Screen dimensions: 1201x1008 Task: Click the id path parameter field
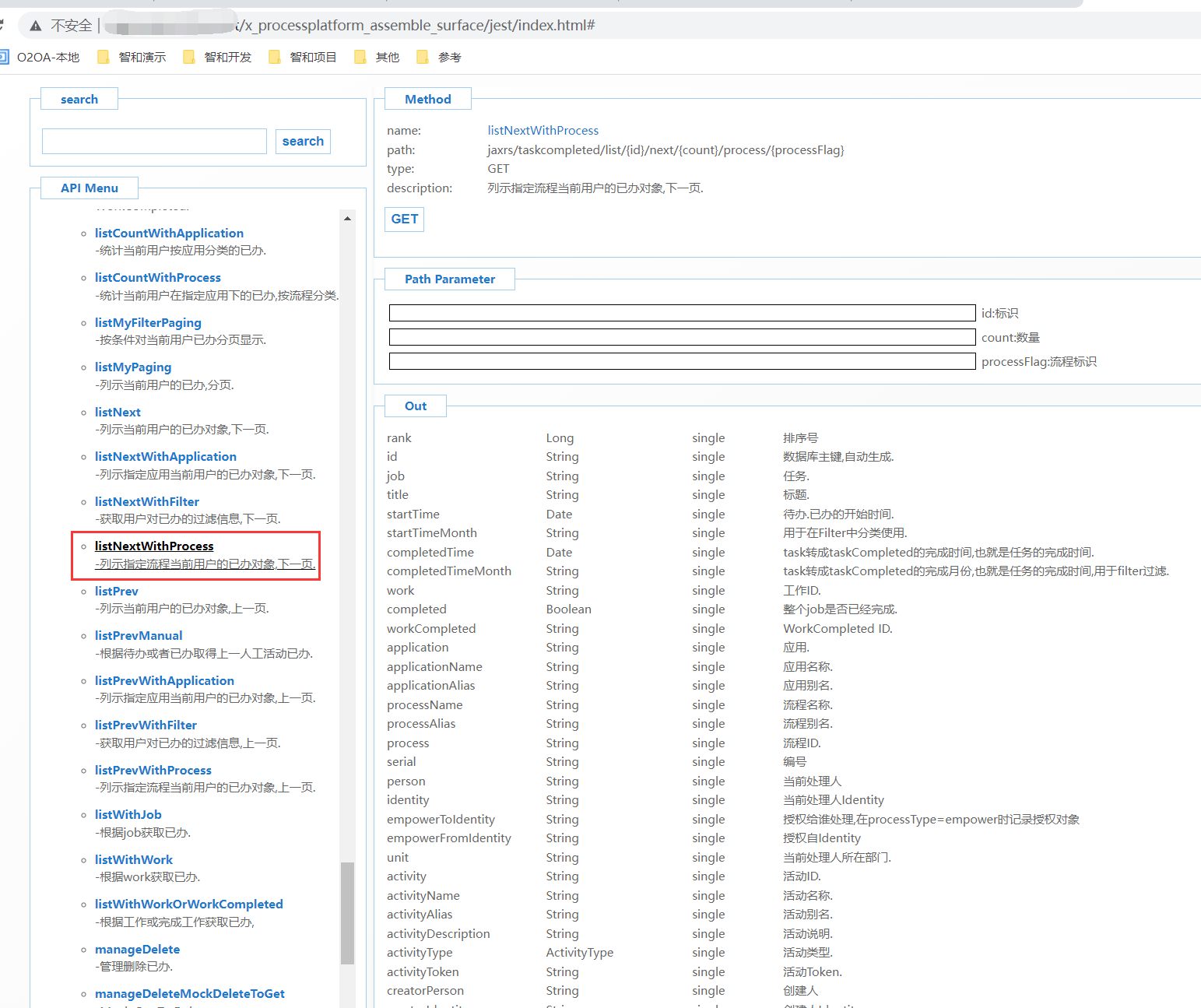click(x=681, y=313)
